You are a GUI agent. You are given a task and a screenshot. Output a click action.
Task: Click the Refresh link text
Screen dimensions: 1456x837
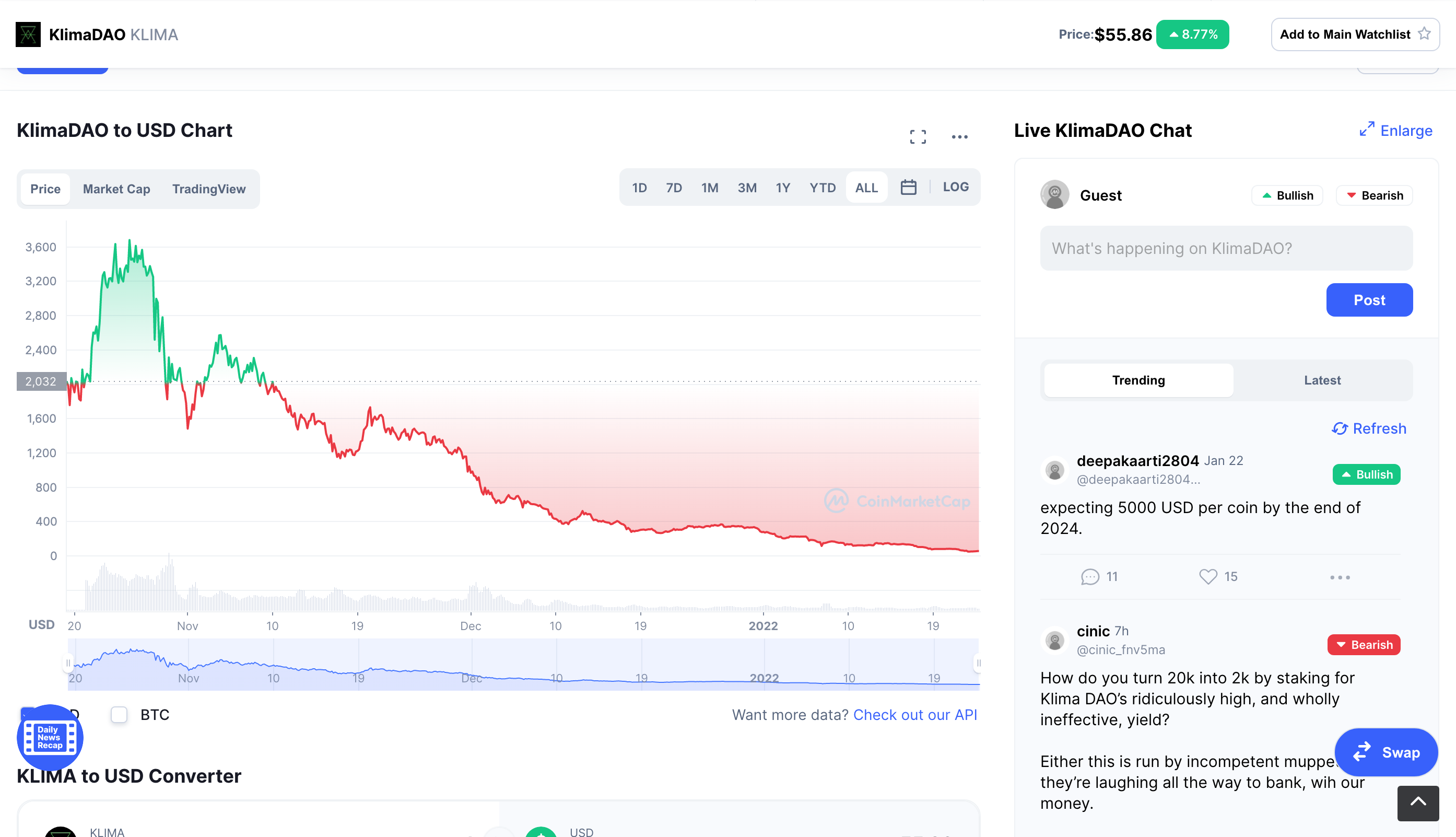click(x=1379, y=428)
